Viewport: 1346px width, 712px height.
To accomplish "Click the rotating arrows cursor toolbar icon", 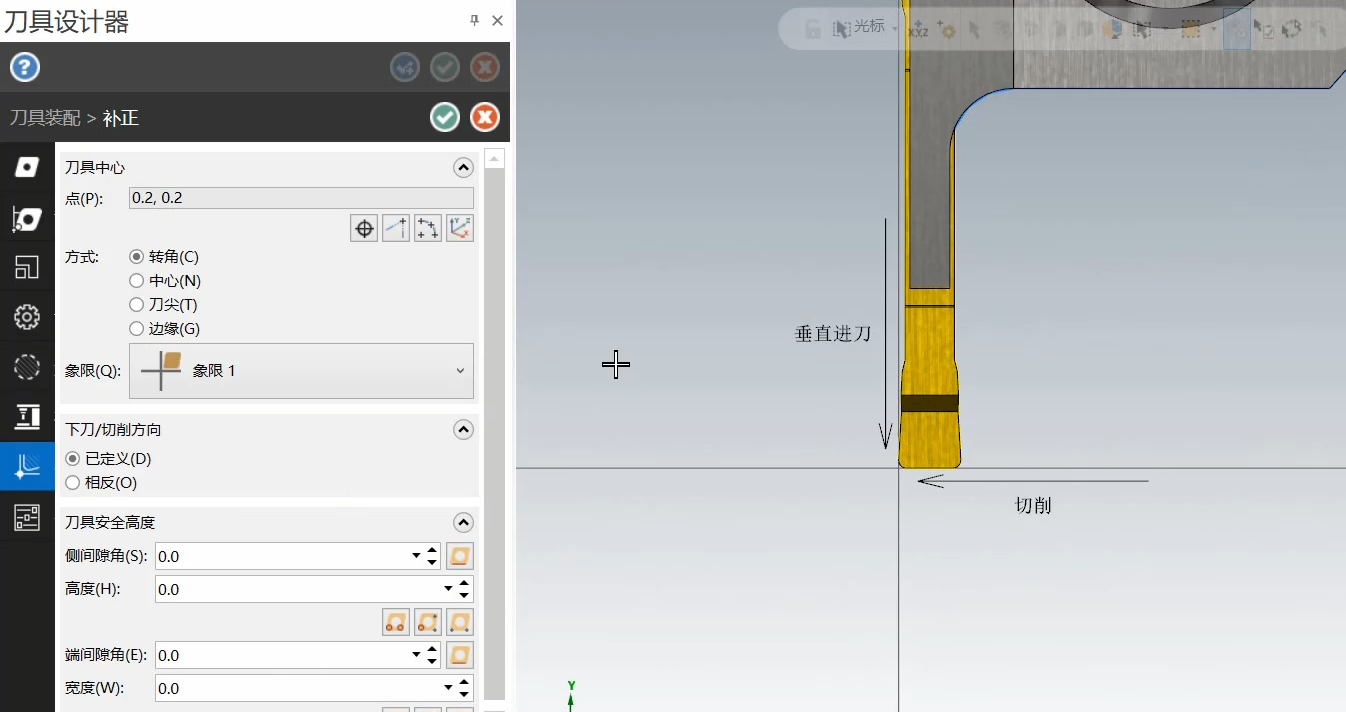I will (1291, 29).
